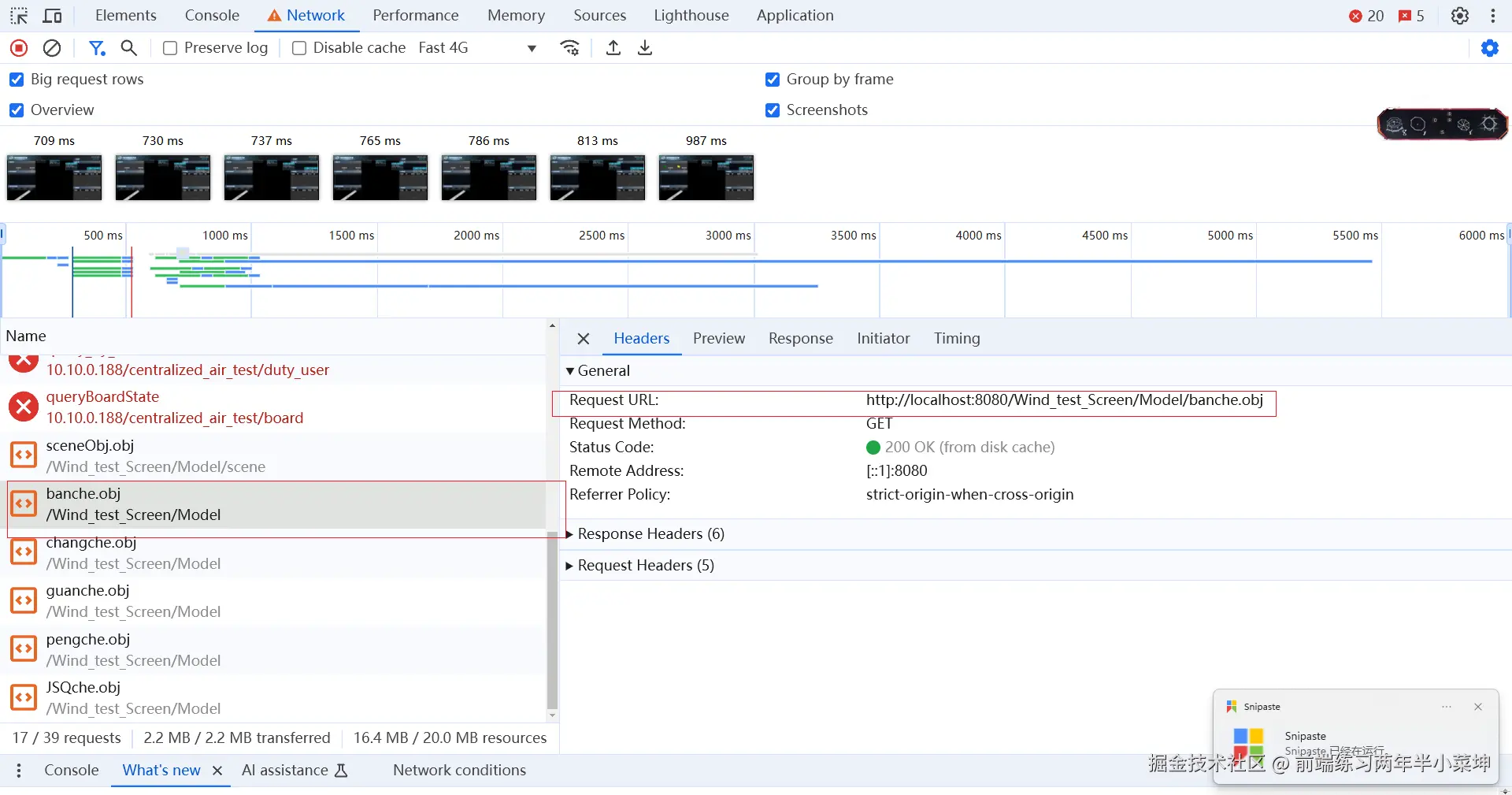Select the changche.obj request row

click(273, 553)
